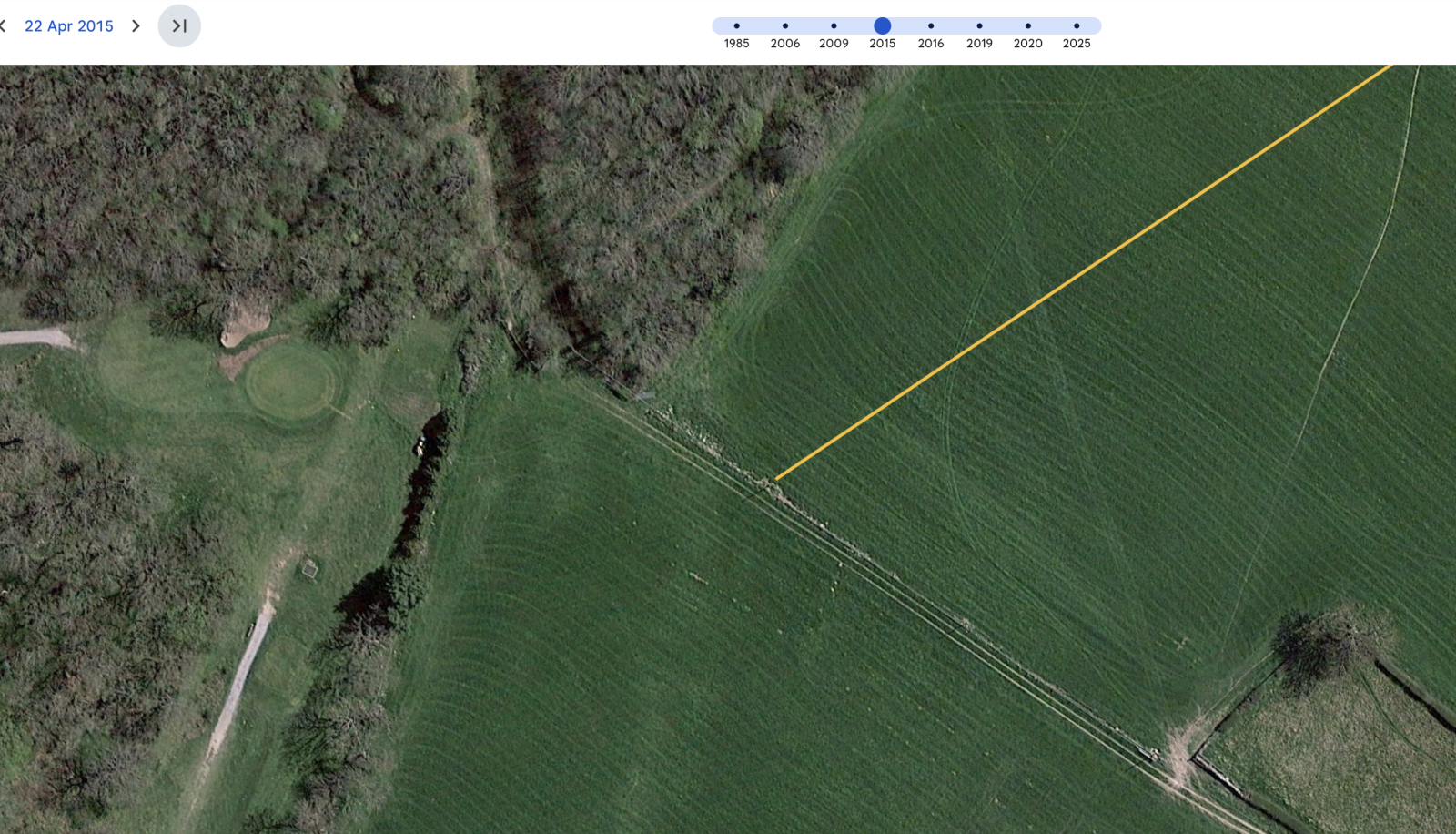The height and width of the screenshot is (834, 1456).
Task: Choose the 2020 point on the timeline
Action: 1027,26
